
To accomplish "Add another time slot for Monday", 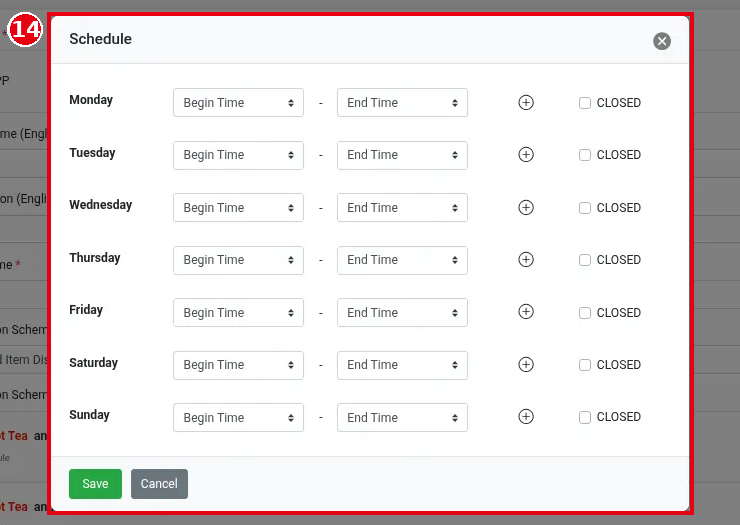I will 526,102.
